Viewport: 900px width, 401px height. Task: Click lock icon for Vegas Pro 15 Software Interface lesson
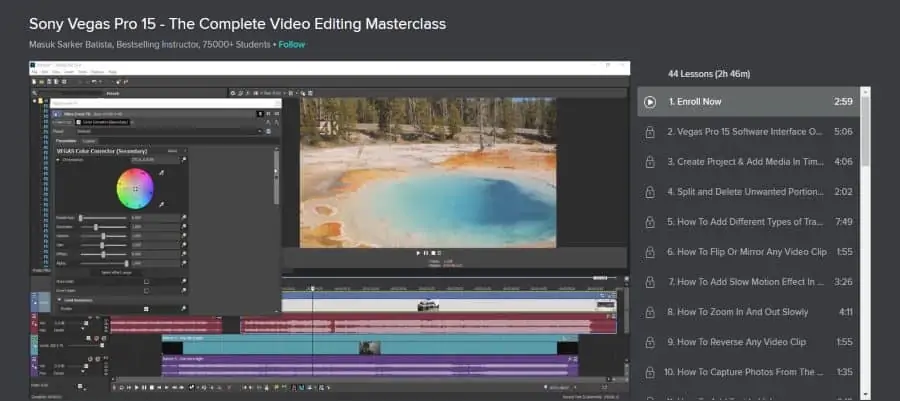(x=650, y=133)
